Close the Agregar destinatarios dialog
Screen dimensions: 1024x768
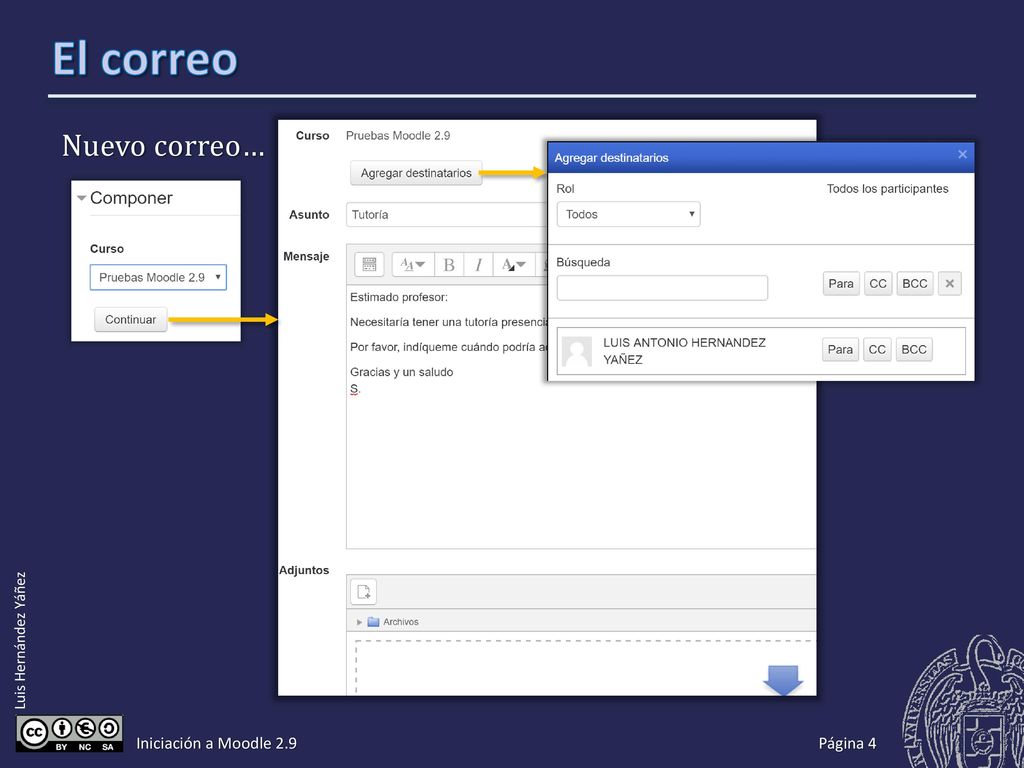963,155
